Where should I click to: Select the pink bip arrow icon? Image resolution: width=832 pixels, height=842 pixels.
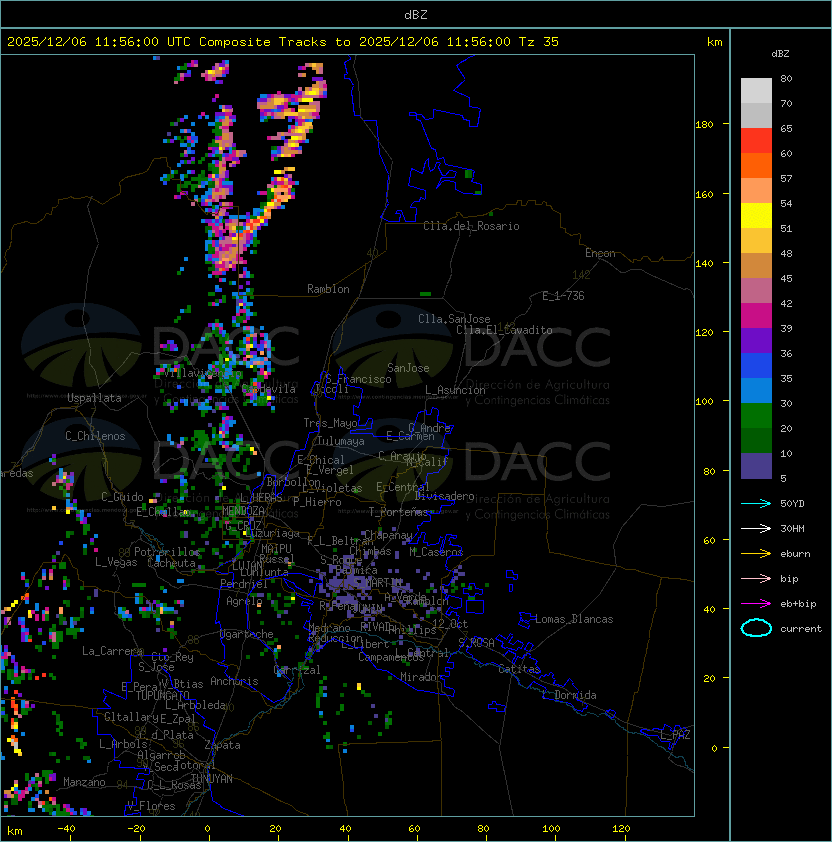point(756,578)
